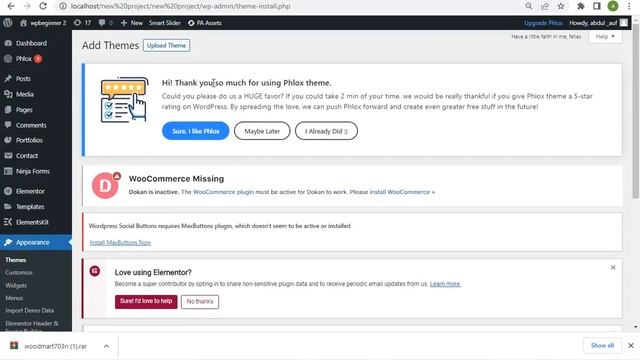Open Templates in the sidebar
640x360 pixels.
pos(30,207)
